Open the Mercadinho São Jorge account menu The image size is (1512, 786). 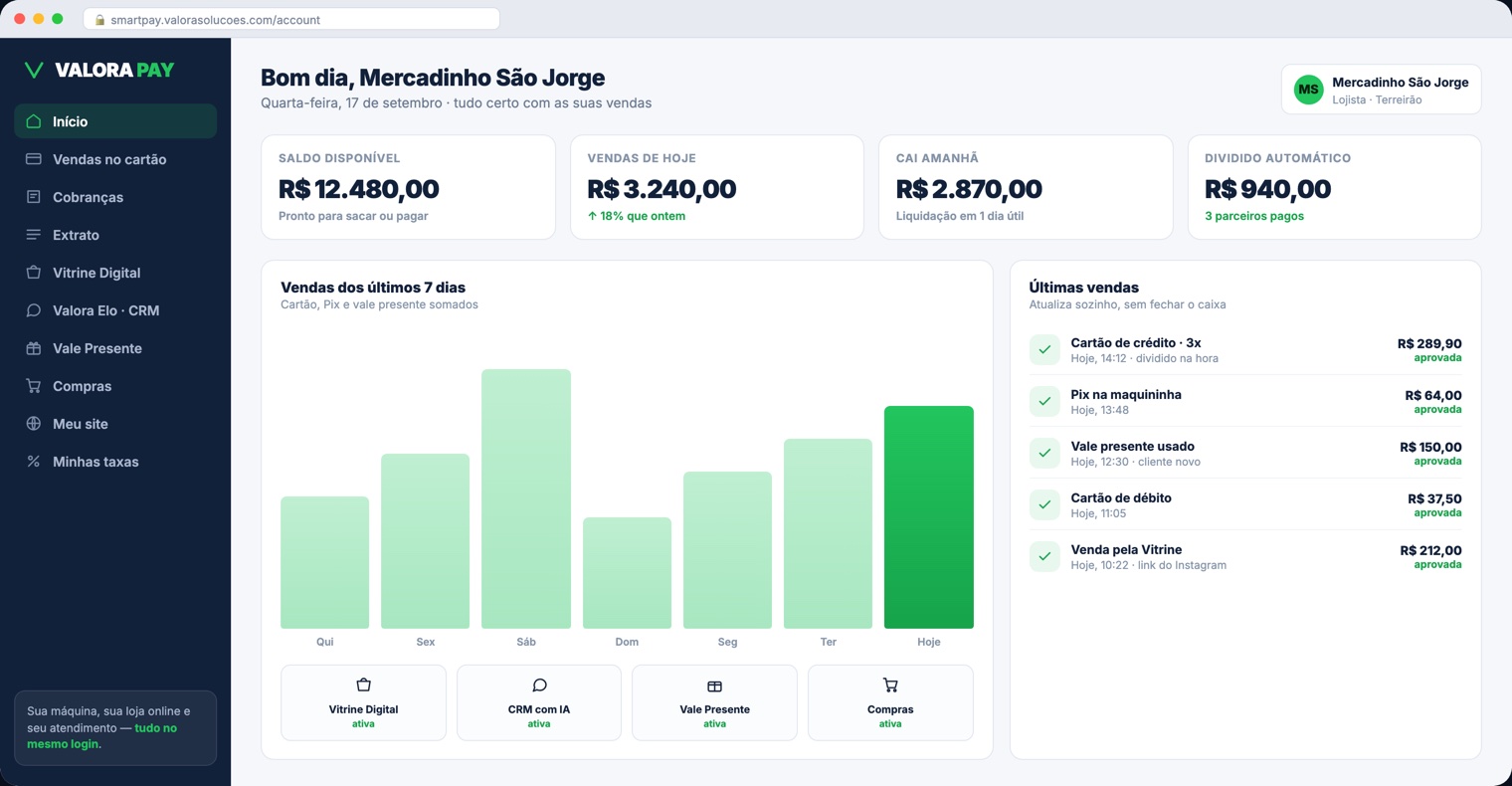[1381, 90]
